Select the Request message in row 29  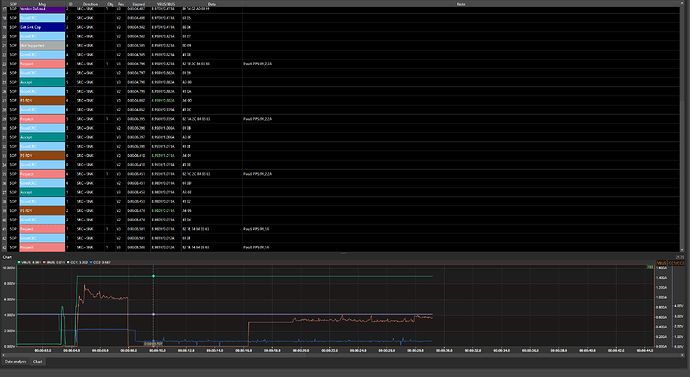tap(42, 119)
